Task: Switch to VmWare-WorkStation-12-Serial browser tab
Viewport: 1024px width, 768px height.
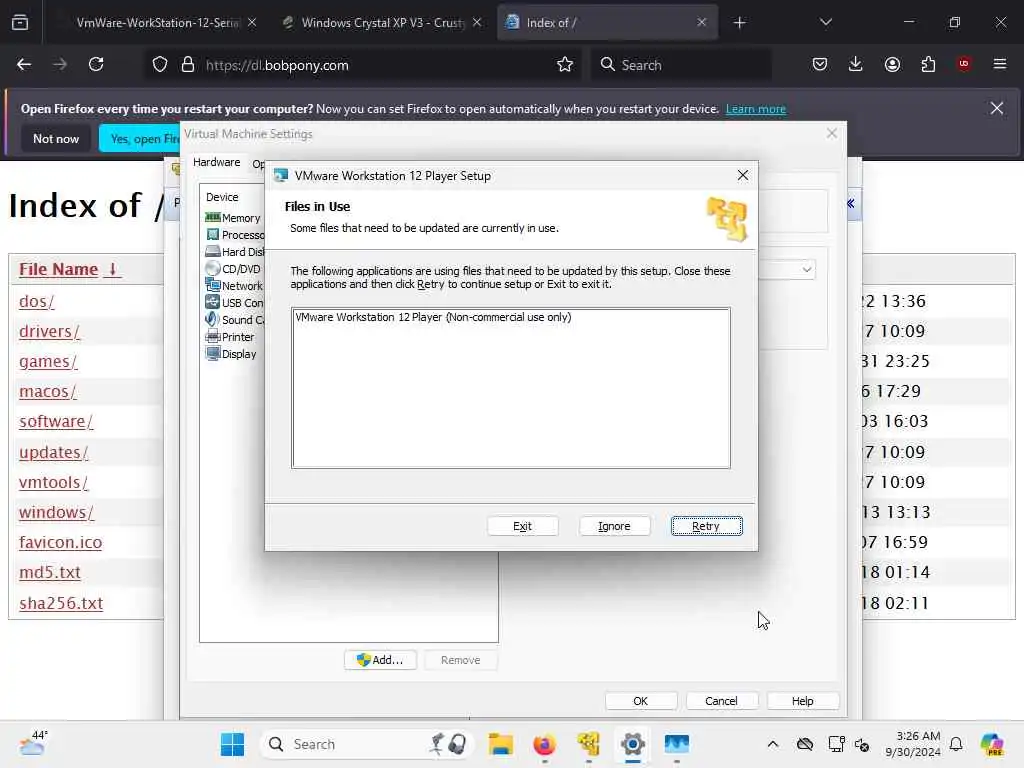Action: click(x=157, y=22)
